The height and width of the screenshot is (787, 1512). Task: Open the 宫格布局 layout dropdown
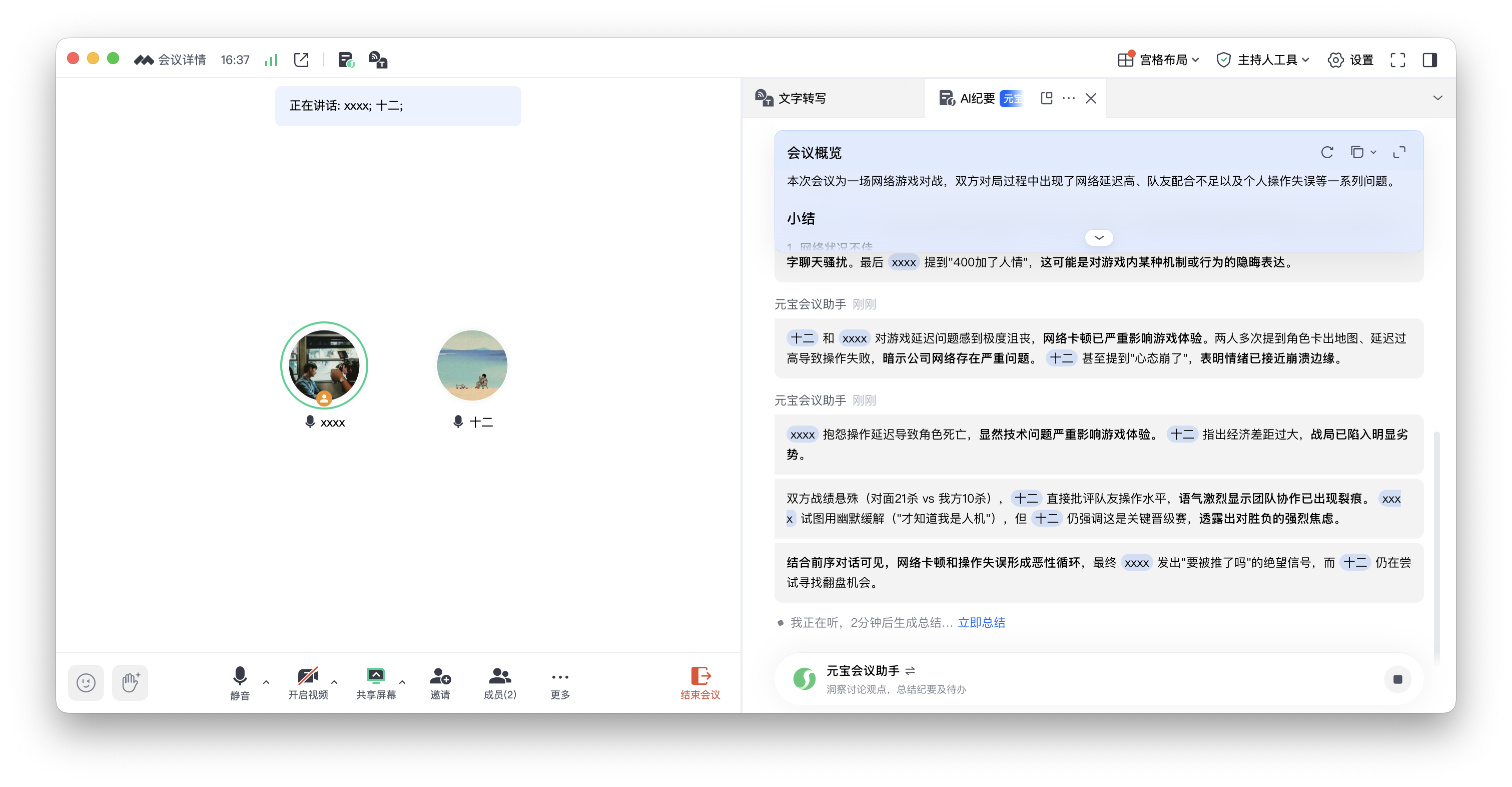click(x=1158, y=60)
